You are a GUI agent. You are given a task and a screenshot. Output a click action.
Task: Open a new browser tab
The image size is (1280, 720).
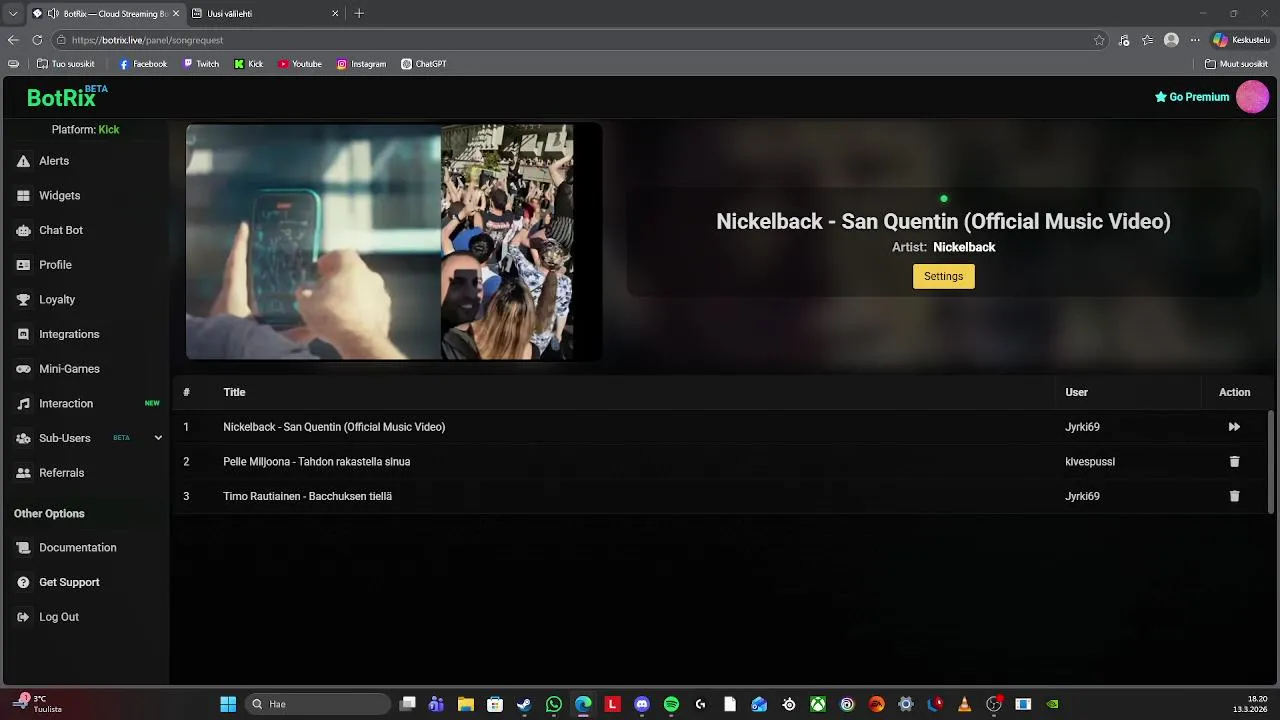click(359, 14)
